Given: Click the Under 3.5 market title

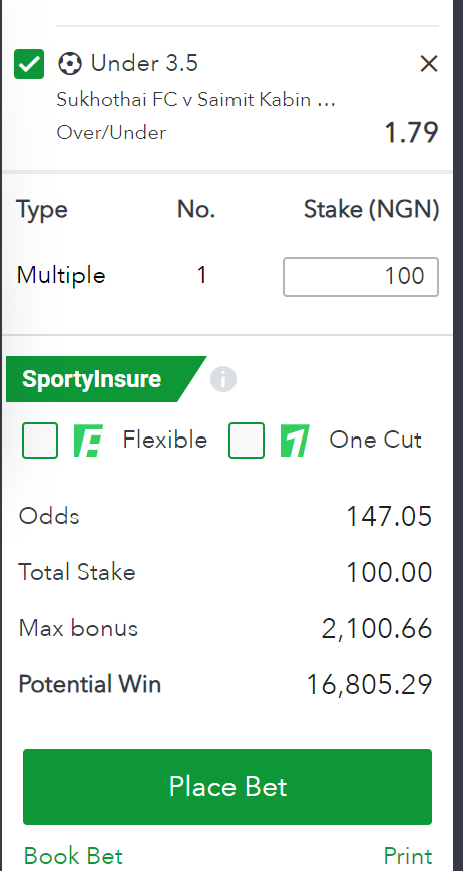Looking at the screenshot, I should [144, 64].
